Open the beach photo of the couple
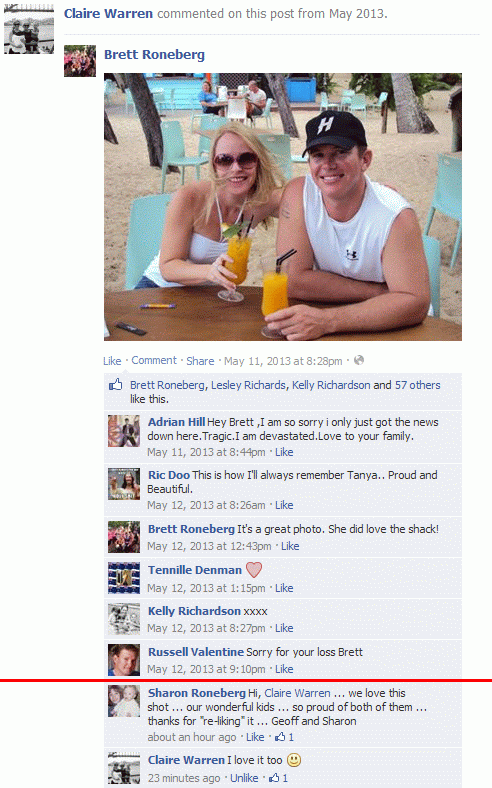The height and width of the screenshot is (788, 492). coord(283,207)
